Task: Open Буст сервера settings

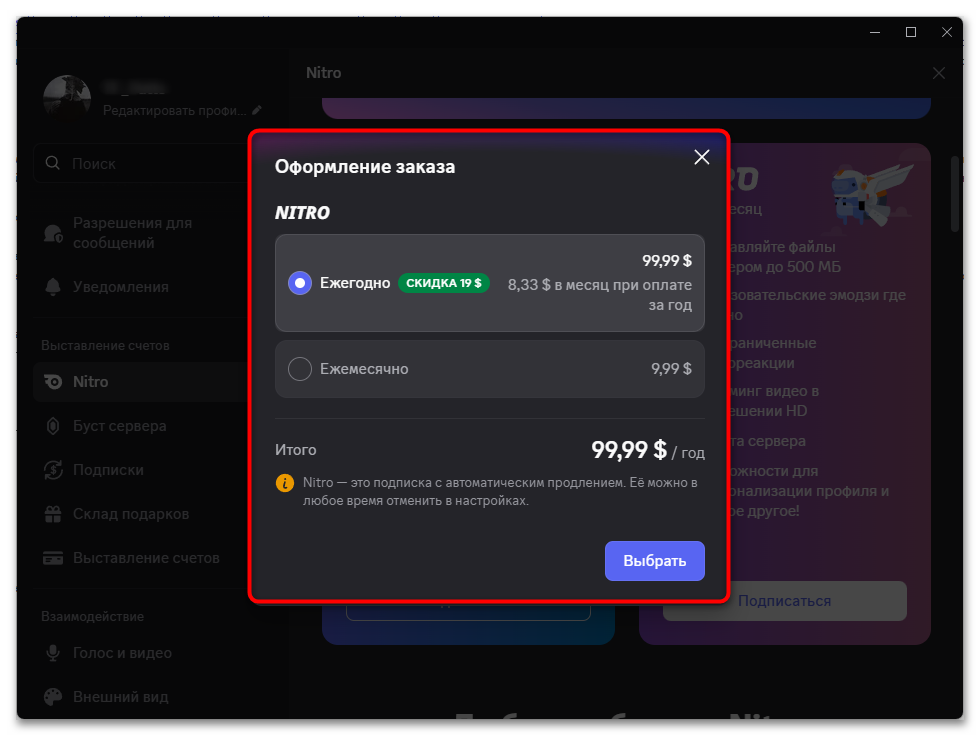Action: pyautogui.click(x=142, y=426)
